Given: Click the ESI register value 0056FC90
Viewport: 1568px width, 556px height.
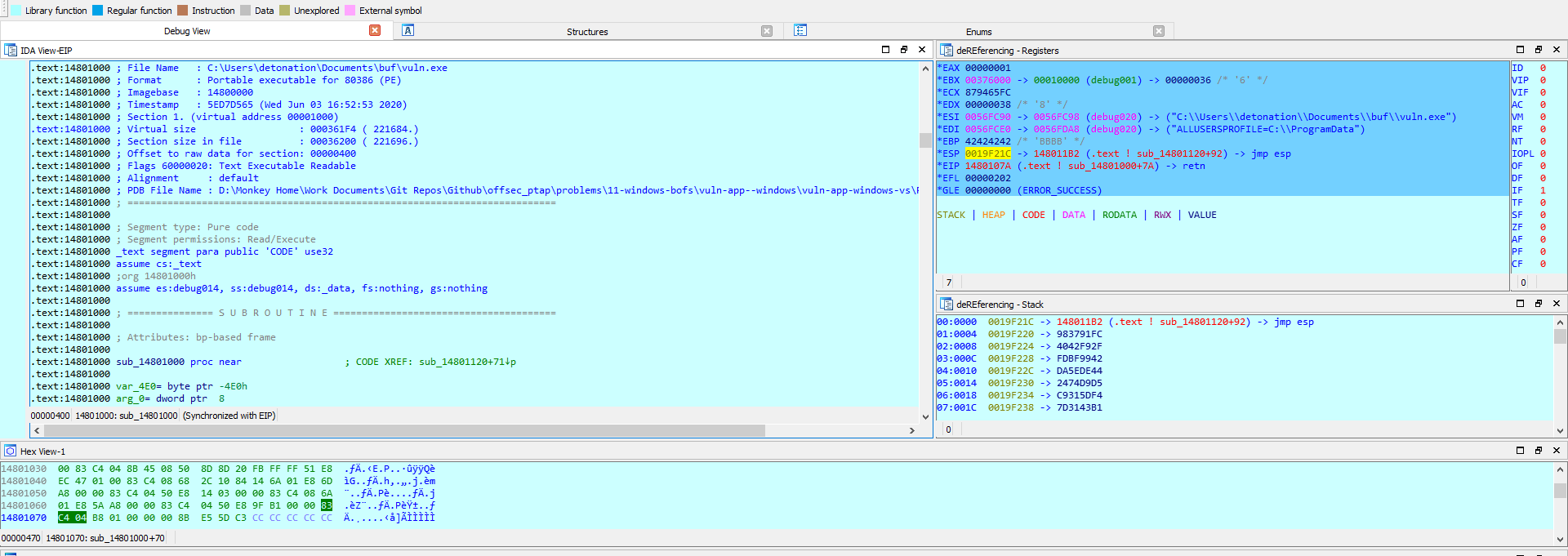Looking at the screenshot, I should (x=987, y=117).
